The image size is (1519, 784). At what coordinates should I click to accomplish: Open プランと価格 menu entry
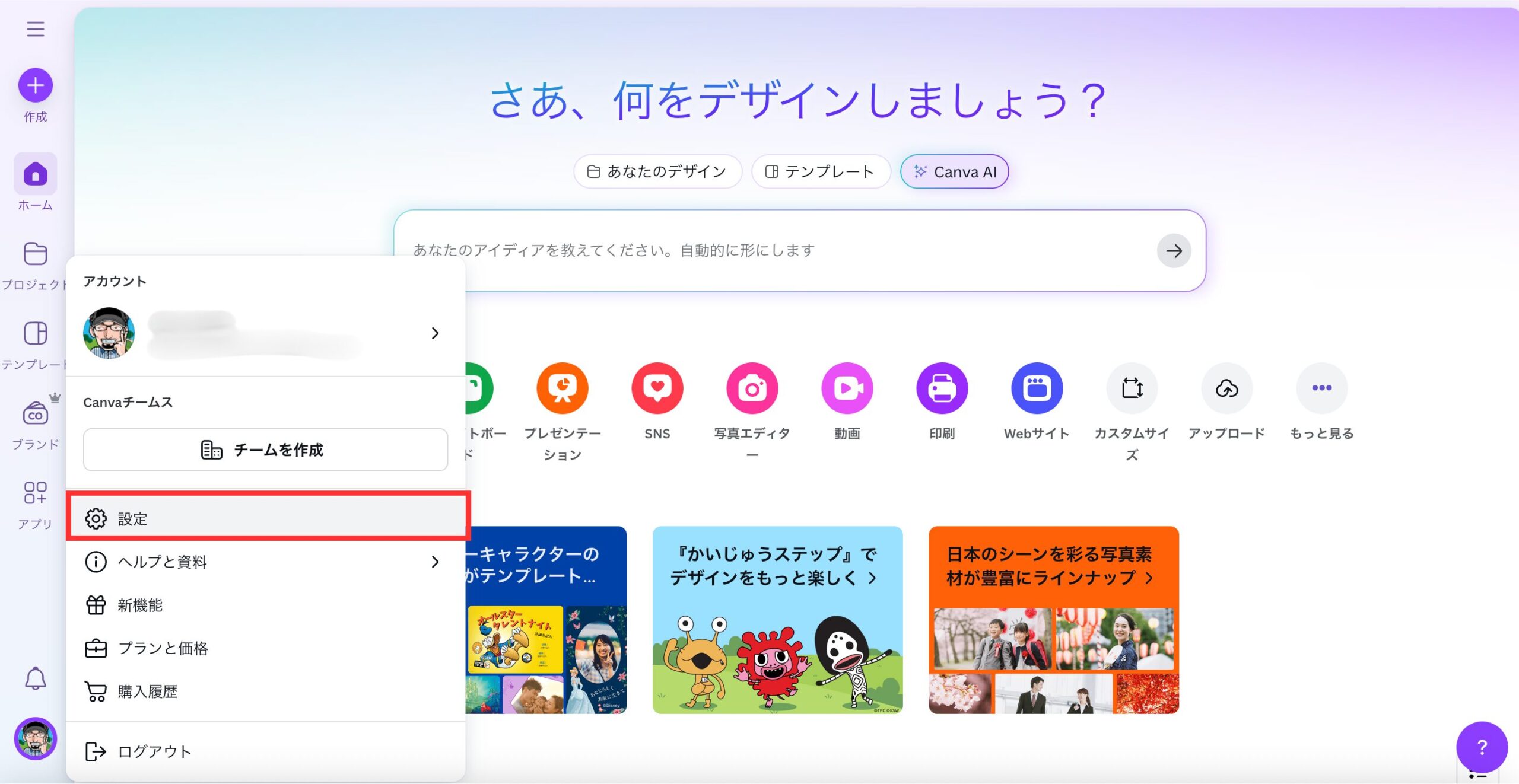(x=265, y=648)
